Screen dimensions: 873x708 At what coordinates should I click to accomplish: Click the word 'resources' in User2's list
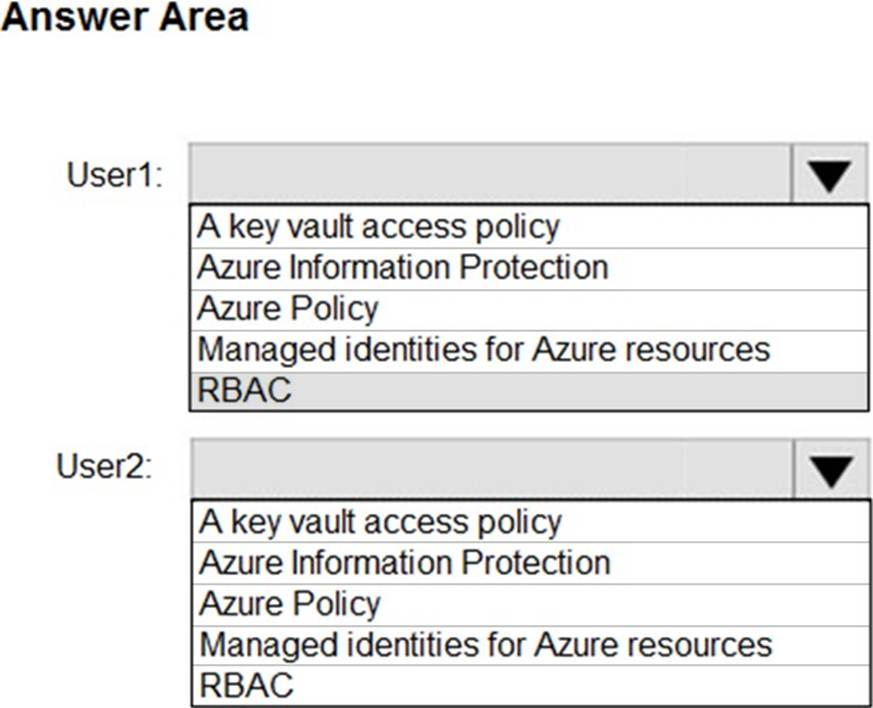pos(709,644)
